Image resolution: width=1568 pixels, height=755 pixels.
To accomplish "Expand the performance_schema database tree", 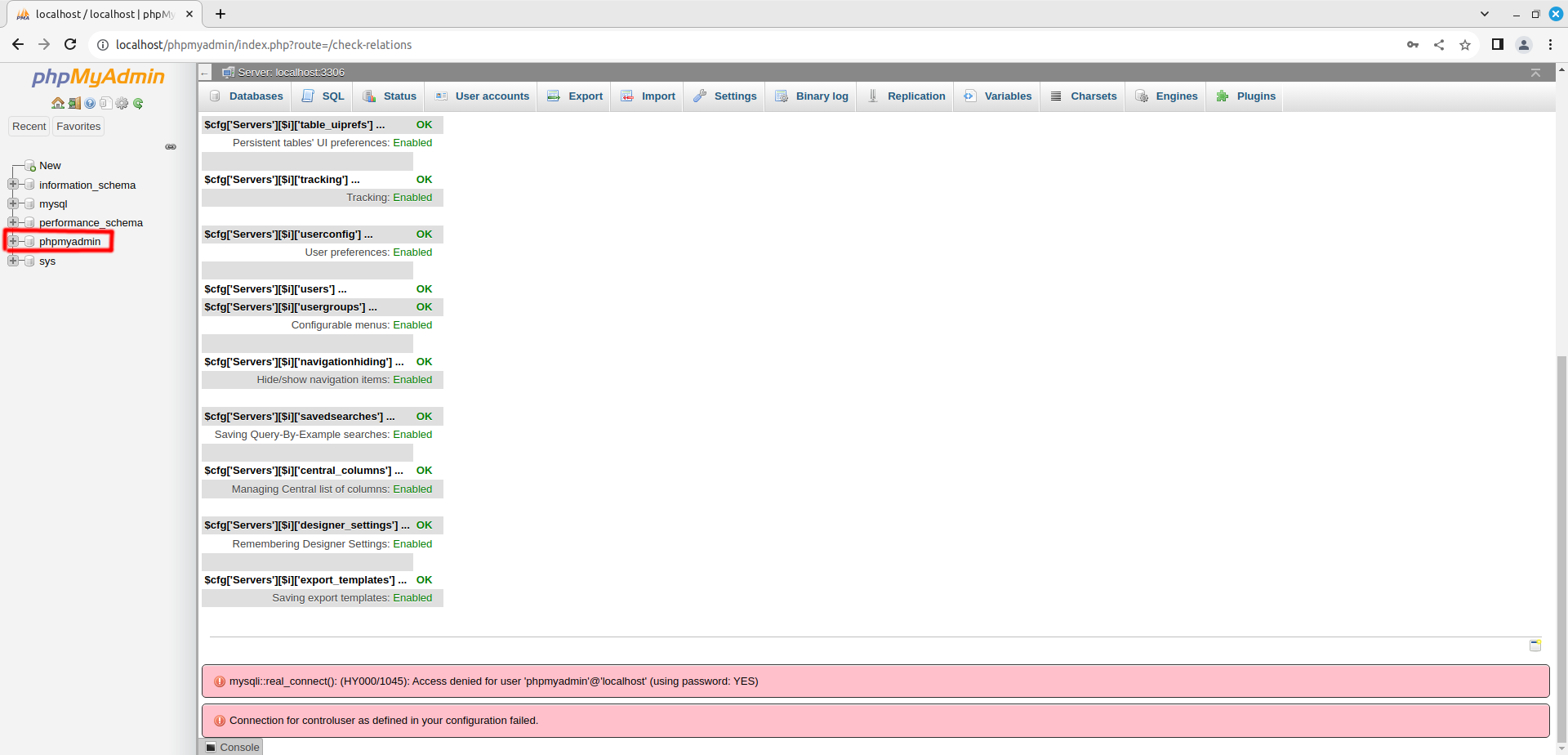I will [13, 221].
